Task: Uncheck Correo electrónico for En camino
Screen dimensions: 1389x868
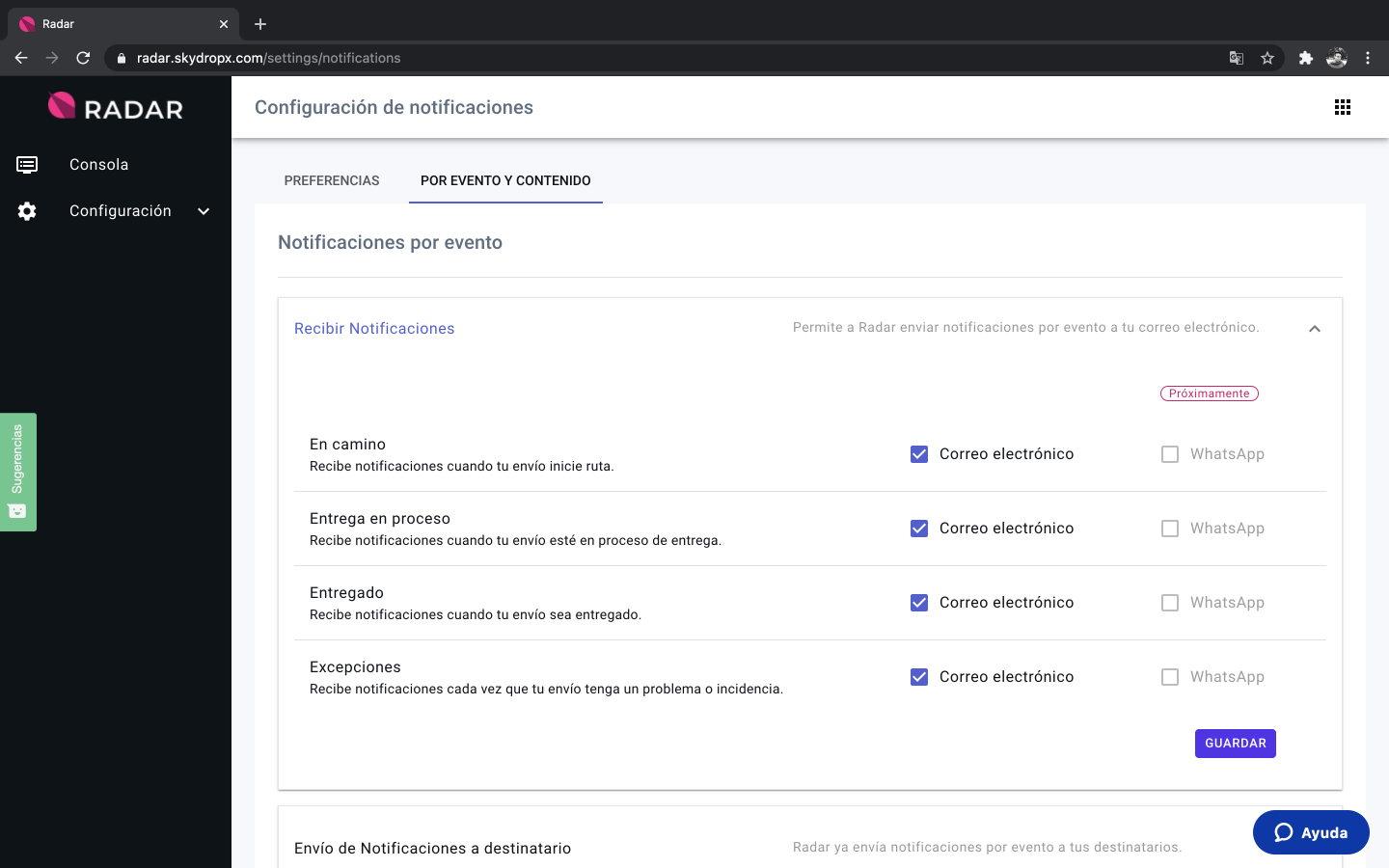Action: click(918, 453)
